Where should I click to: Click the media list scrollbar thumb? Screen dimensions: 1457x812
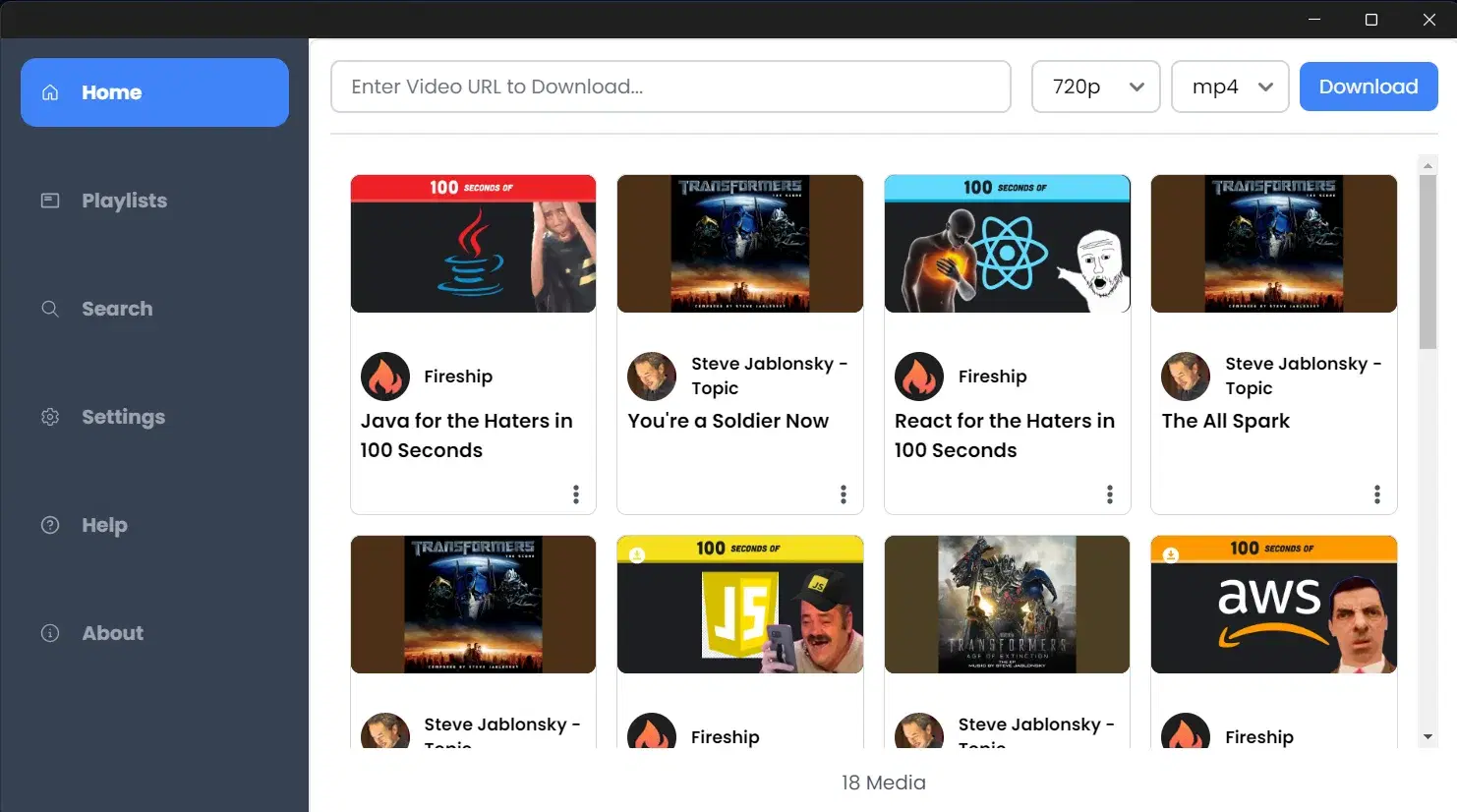[x=1428, y=262]
